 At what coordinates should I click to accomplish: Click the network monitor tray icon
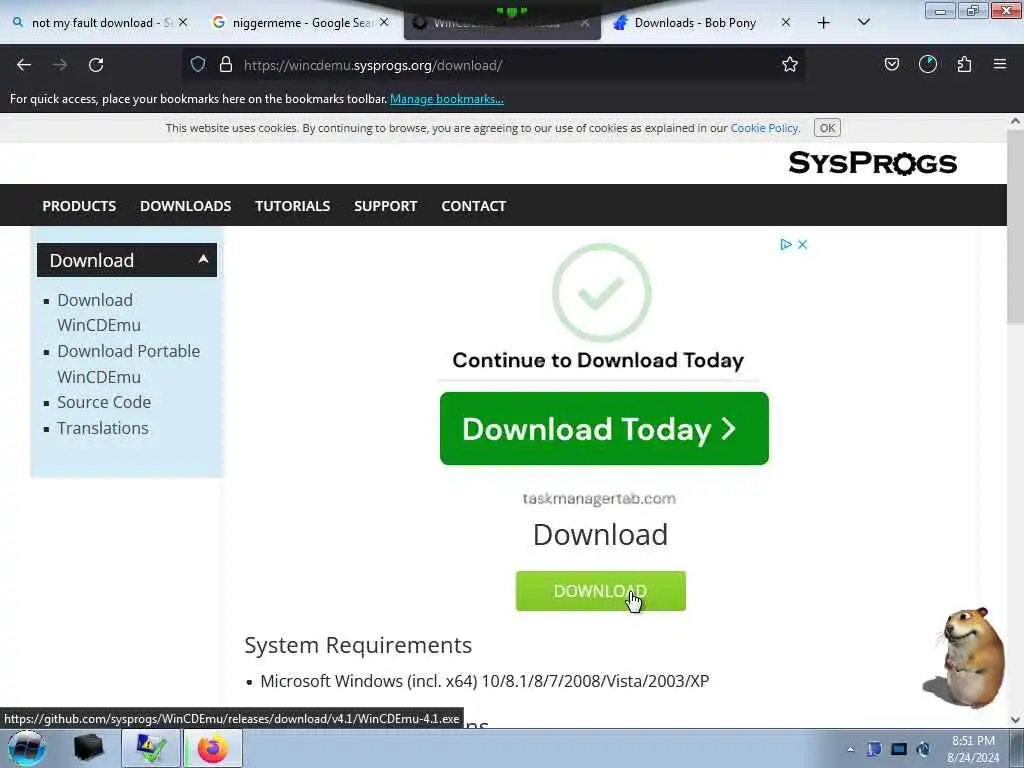click(x=899, y=749)
